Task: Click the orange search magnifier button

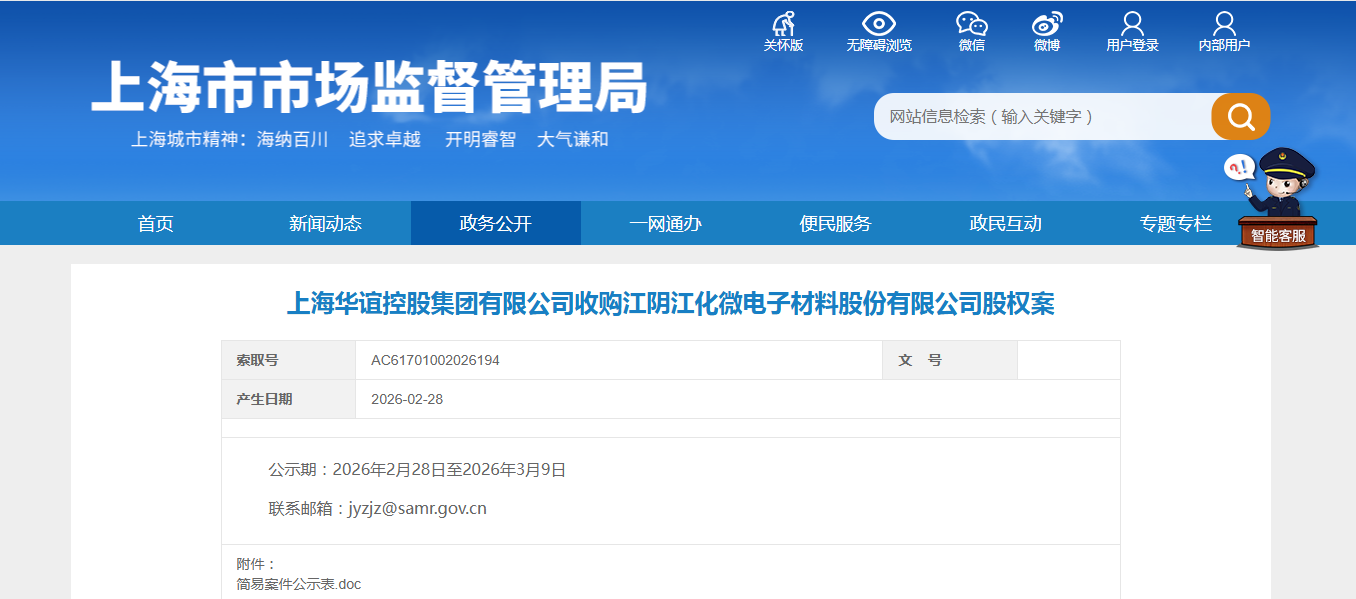Action: pyautogui.click(x=1241, y=117)
